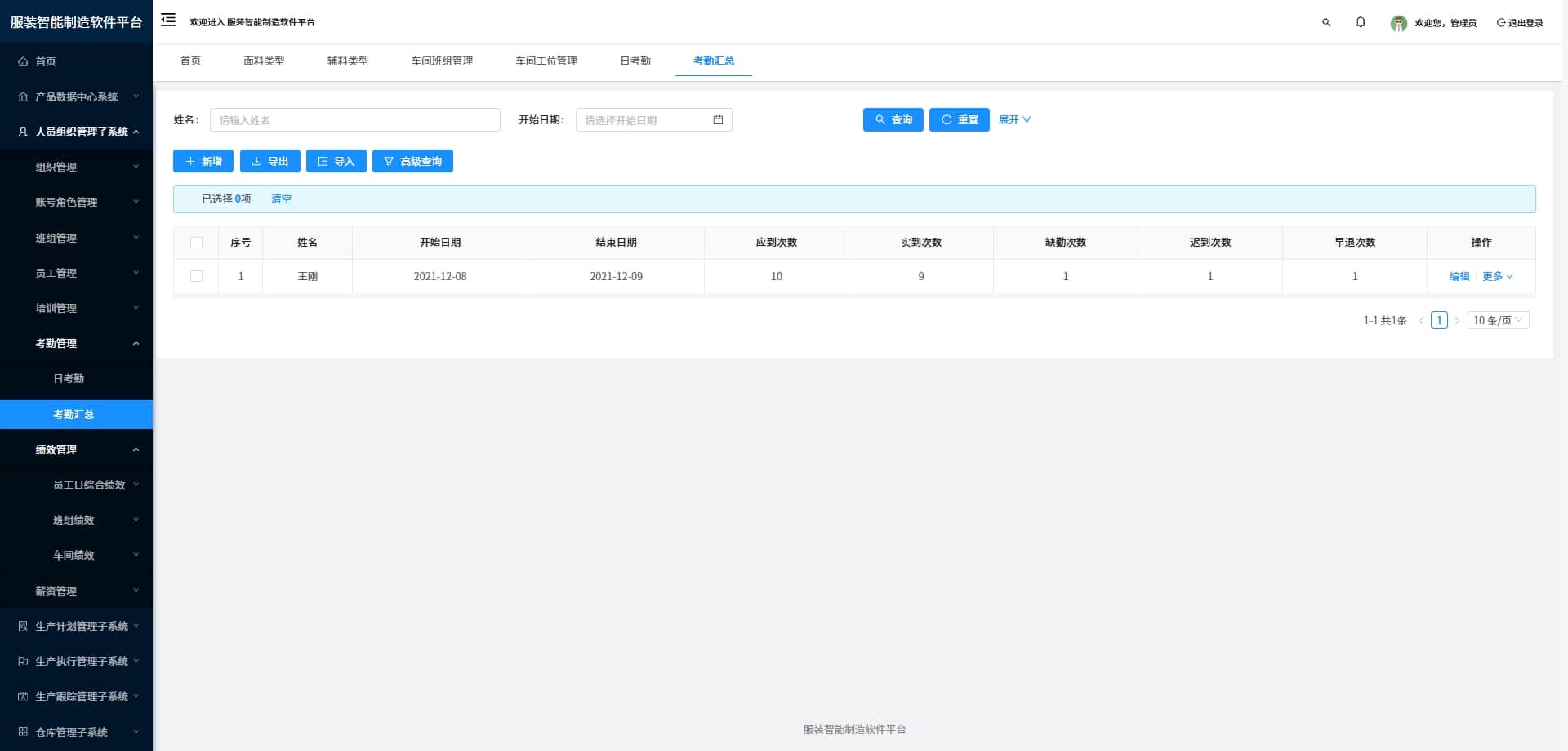Image resolution: width=1568 pixels, height=751 pixels.
Task: Click the calendar icon in start date field
Action: click(x=718, y=120)
